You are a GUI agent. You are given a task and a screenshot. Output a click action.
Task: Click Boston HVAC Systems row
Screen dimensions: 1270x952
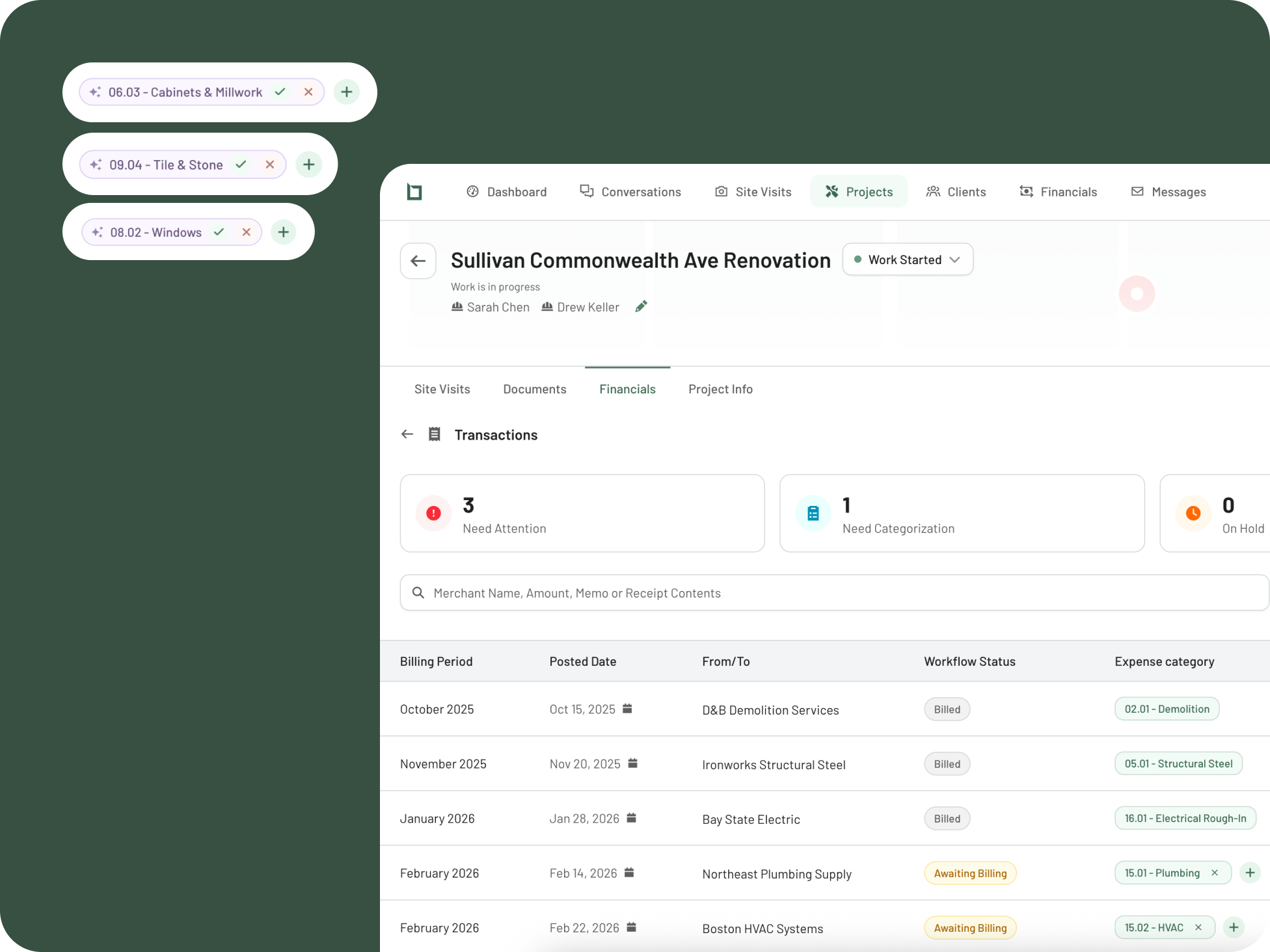click(x=825, y=927)
